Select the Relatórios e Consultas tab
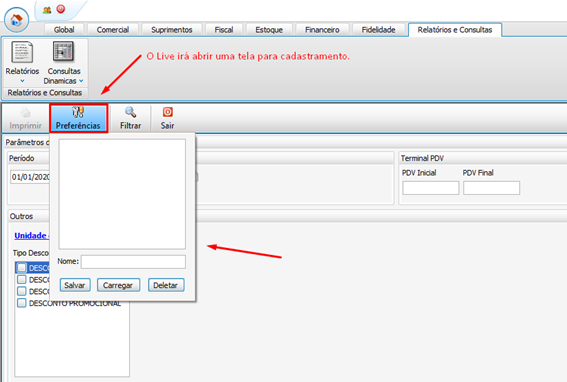 [455, 30]
